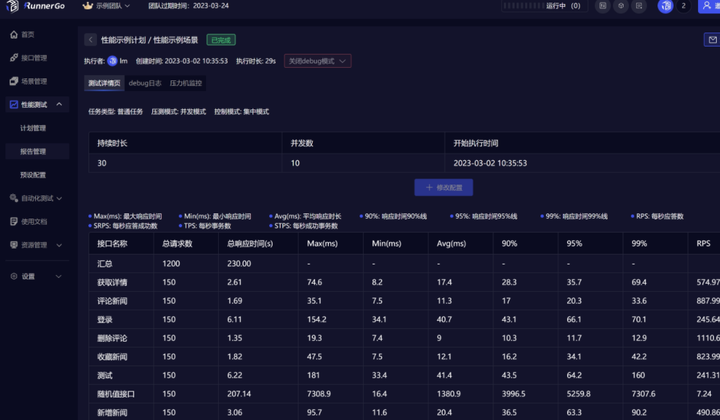Switch to the 压力机监控 tab

tap(186, 83)
